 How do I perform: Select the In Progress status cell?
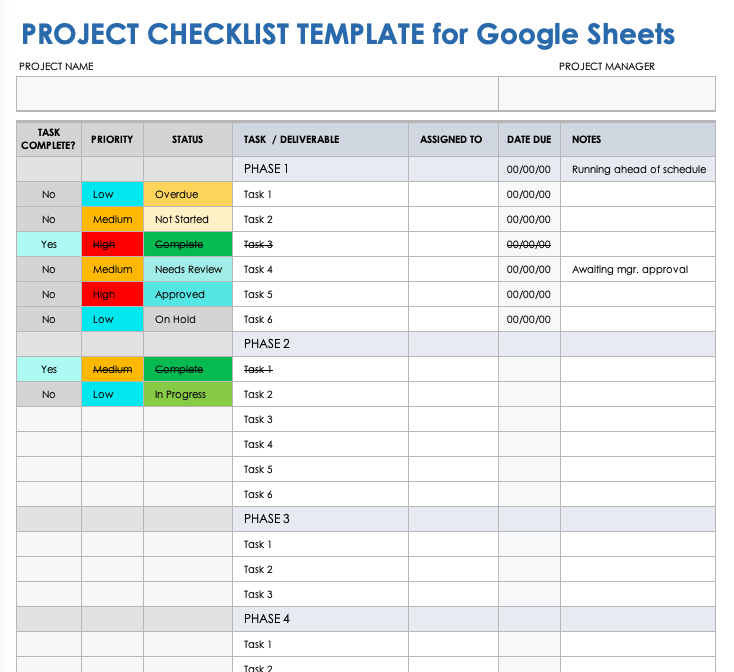click(188, 395)
